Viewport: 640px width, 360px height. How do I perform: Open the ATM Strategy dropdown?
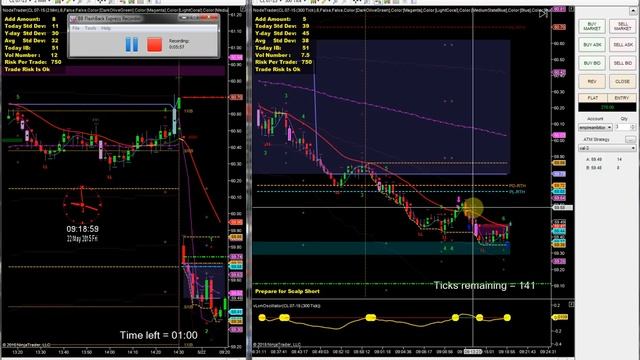pos(607,148)
